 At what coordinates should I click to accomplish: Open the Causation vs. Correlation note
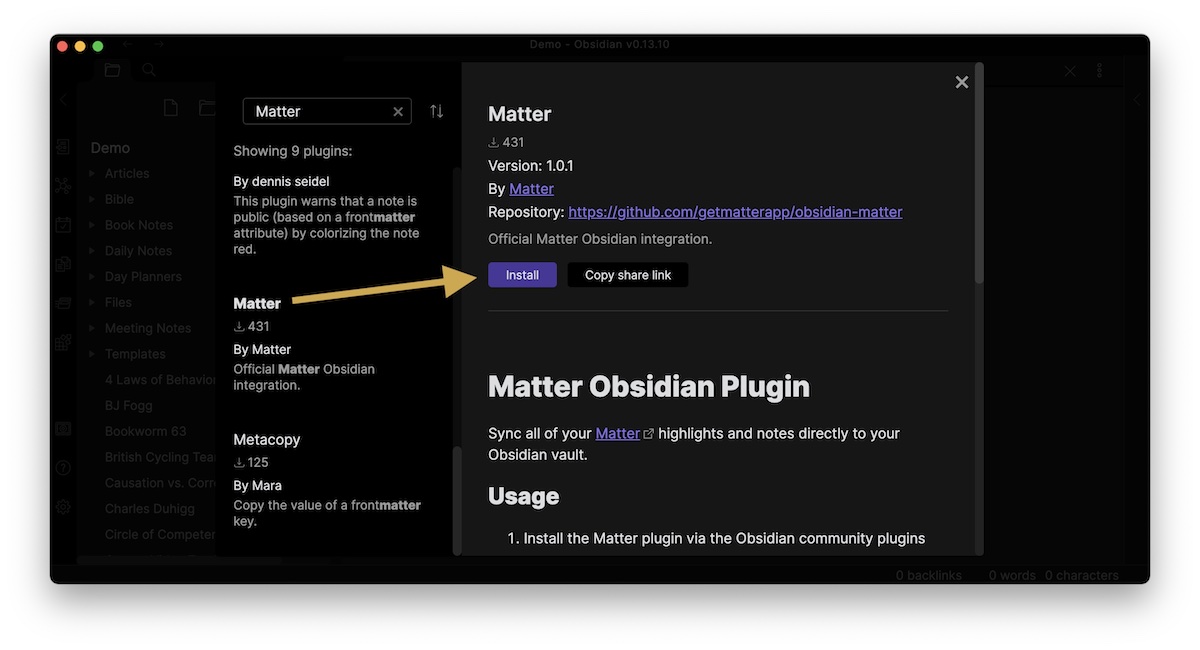(160, 483)
